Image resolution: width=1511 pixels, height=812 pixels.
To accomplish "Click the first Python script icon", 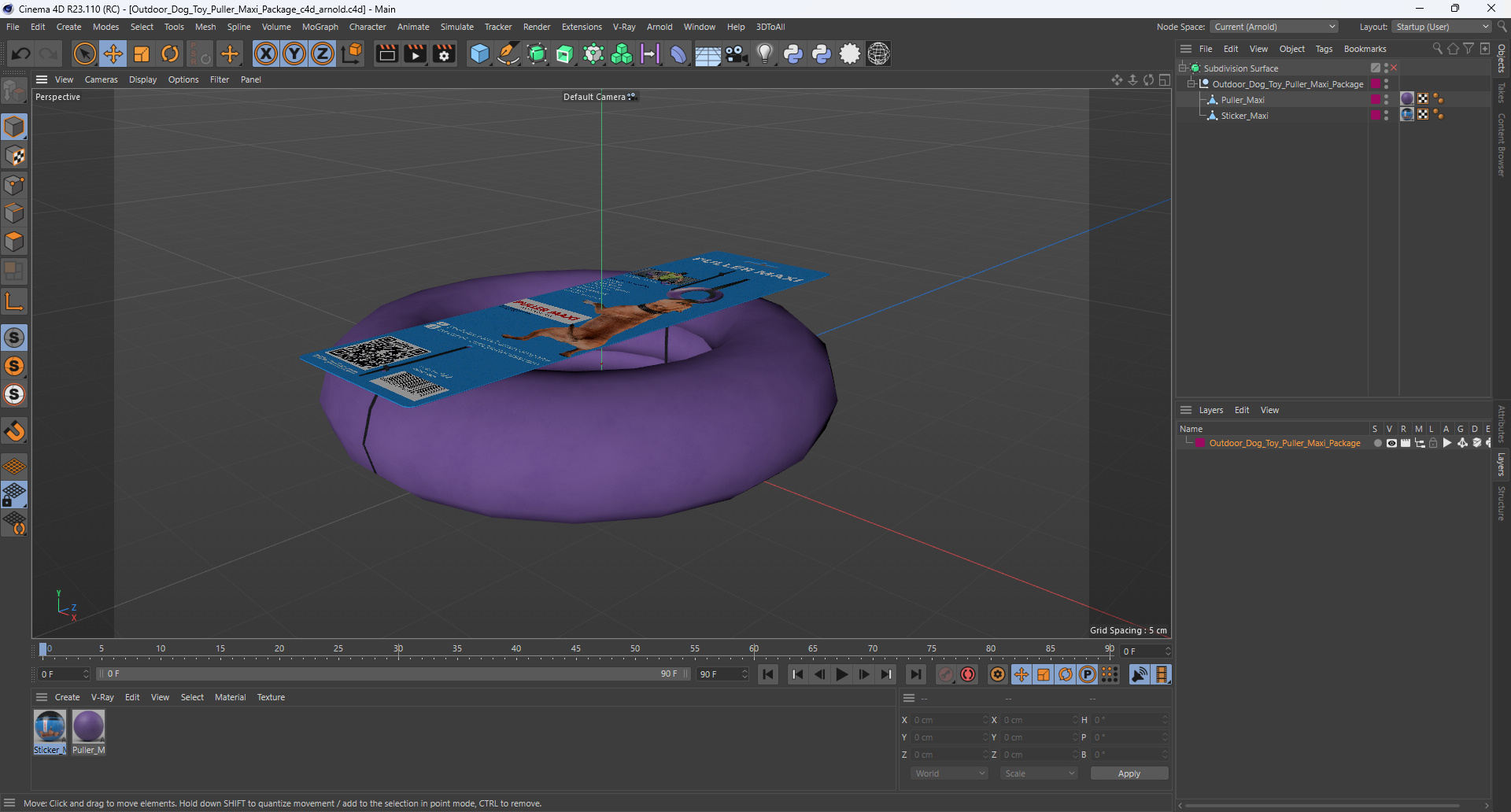I will (793, 54).
